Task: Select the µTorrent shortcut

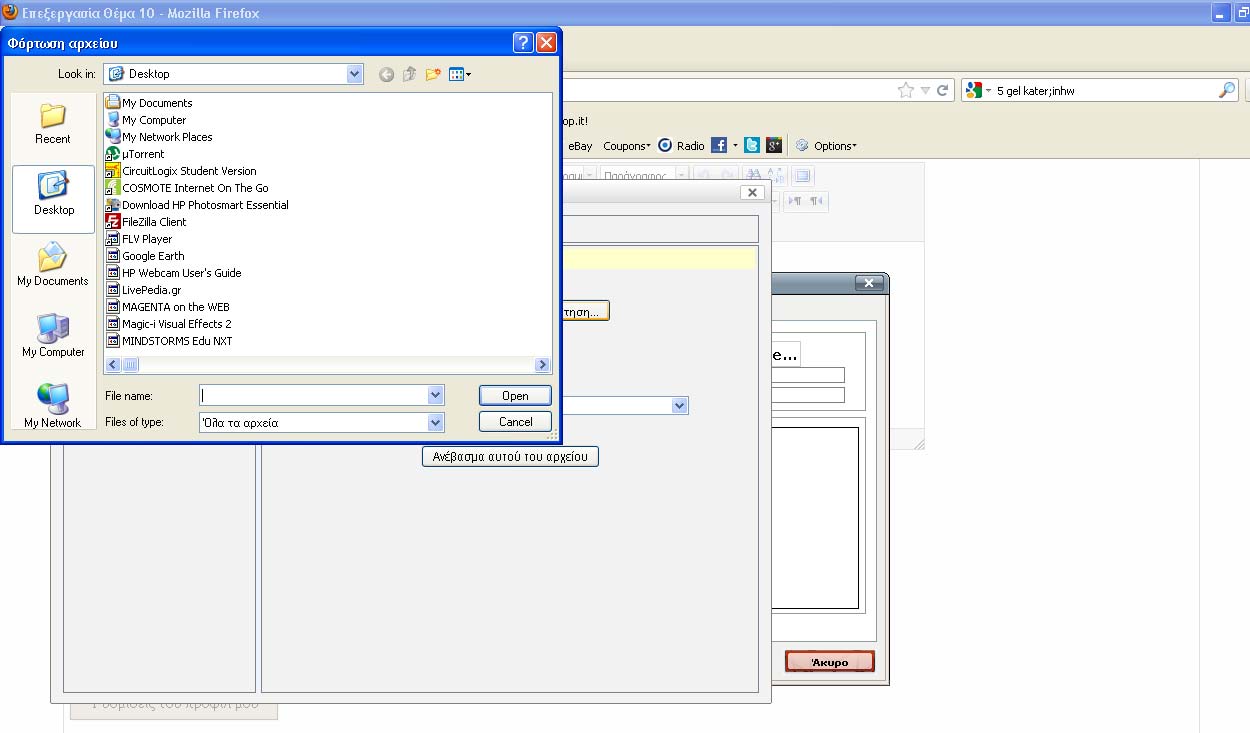Action: tap(135, 154)
